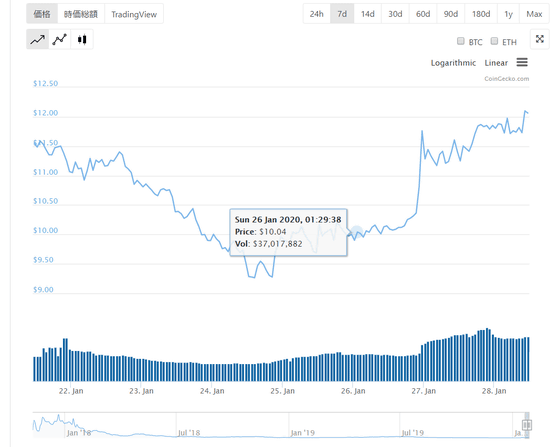Image resolution: width=560 pixels, height=447 pixels.
Task: Choose the 30d time range
Action: (x=395, y=14)
